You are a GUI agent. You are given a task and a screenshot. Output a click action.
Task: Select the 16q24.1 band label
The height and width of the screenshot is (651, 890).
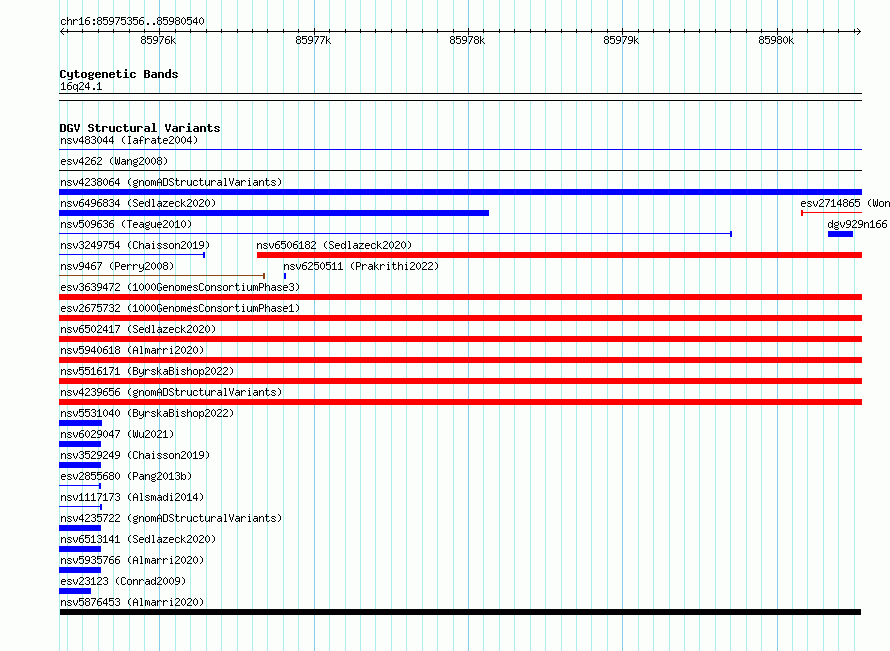tap(81, 86)
